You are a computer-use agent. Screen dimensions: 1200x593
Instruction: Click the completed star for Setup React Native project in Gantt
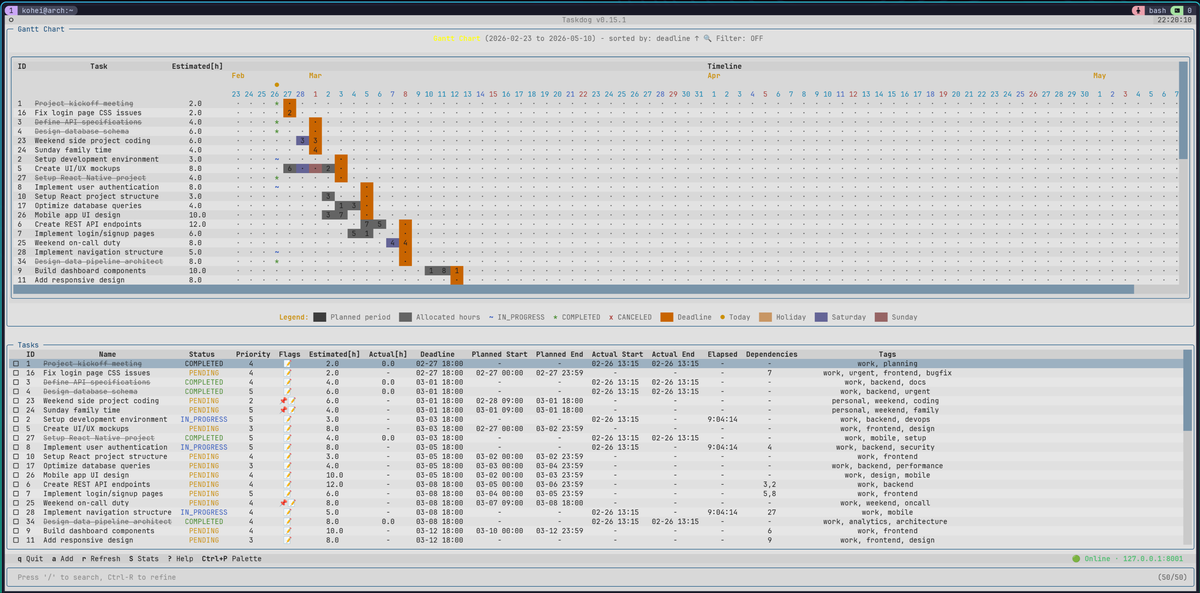pyautogui.click(x=276, y=178)
